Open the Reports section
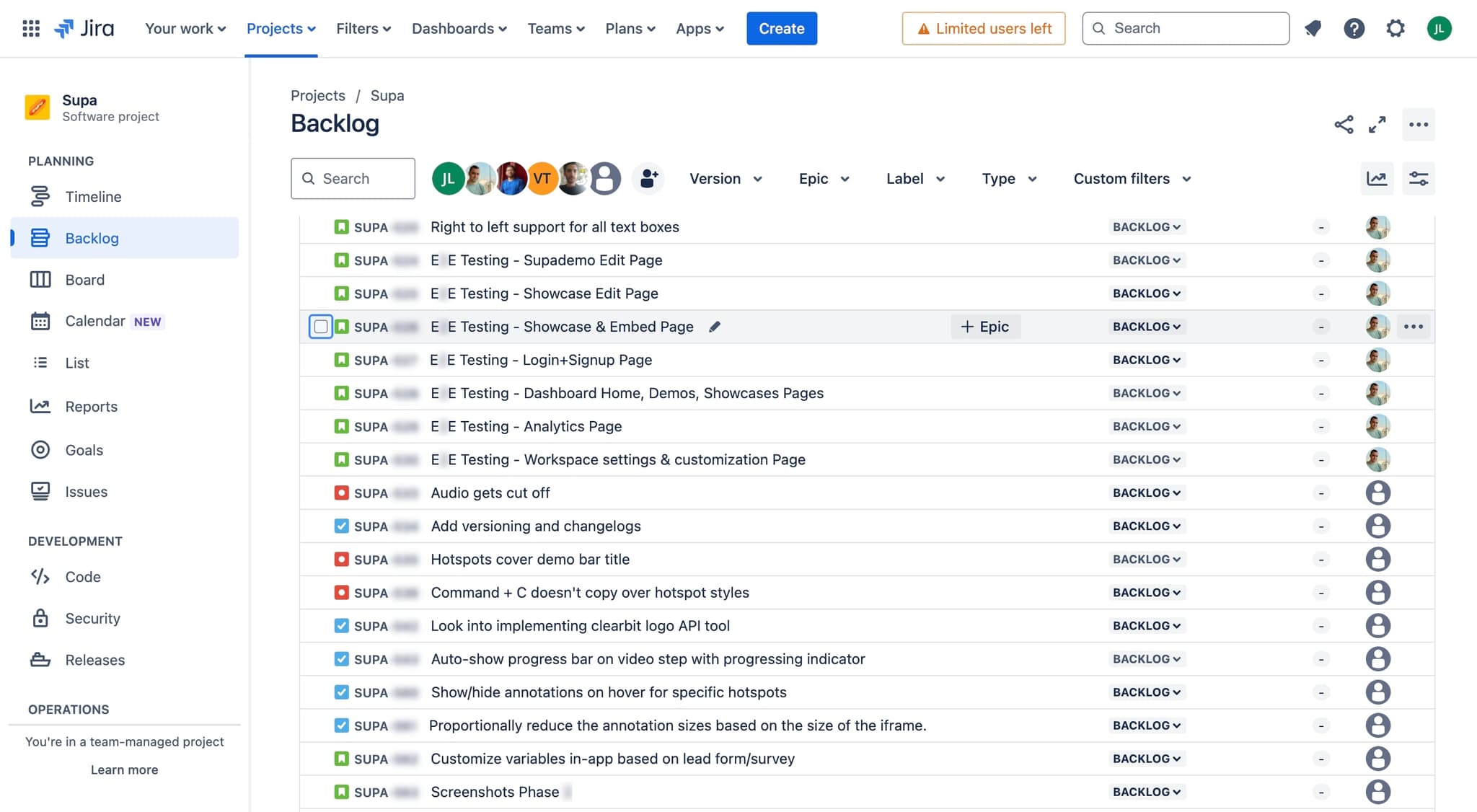Screen dimensions: 1477x812 coord(92,406)
